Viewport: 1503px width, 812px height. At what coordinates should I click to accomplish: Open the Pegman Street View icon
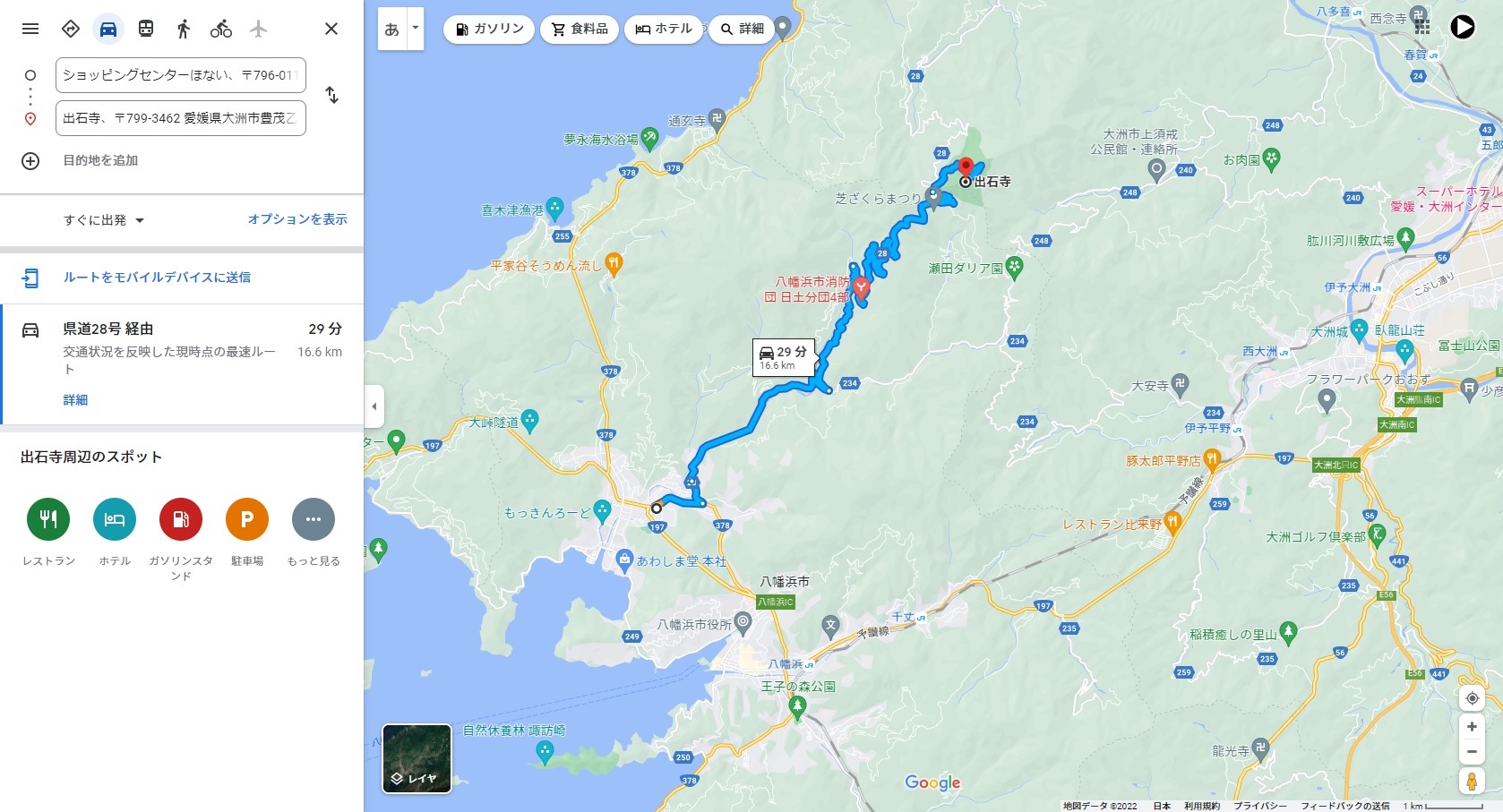coord(1472,781)
